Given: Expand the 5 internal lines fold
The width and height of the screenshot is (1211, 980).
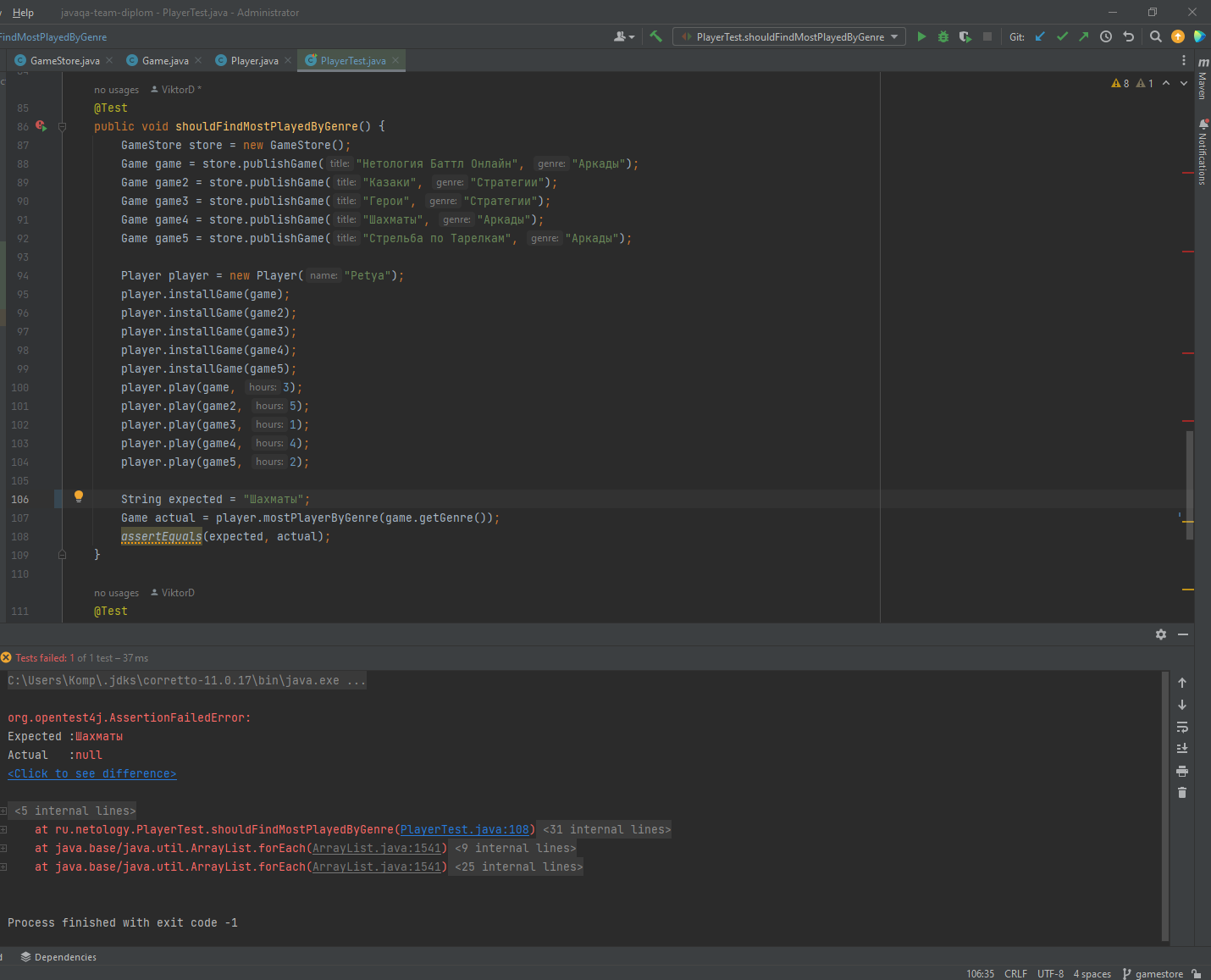Looking at the screenshot, I should 75,811.
